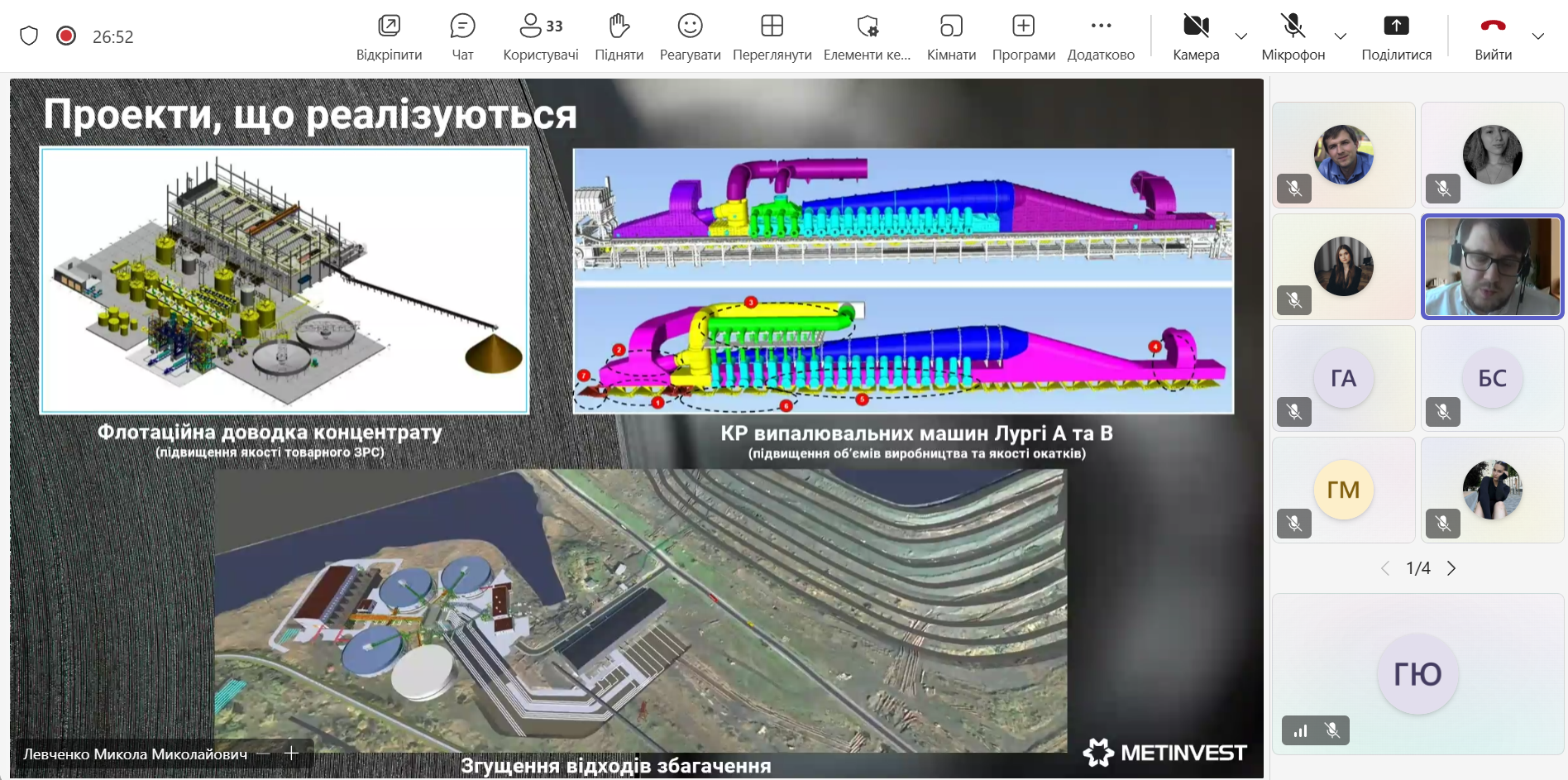Expand microphone options dropdown arrow
This screenshot has height=780, width=1568.
pos(1341,36)
